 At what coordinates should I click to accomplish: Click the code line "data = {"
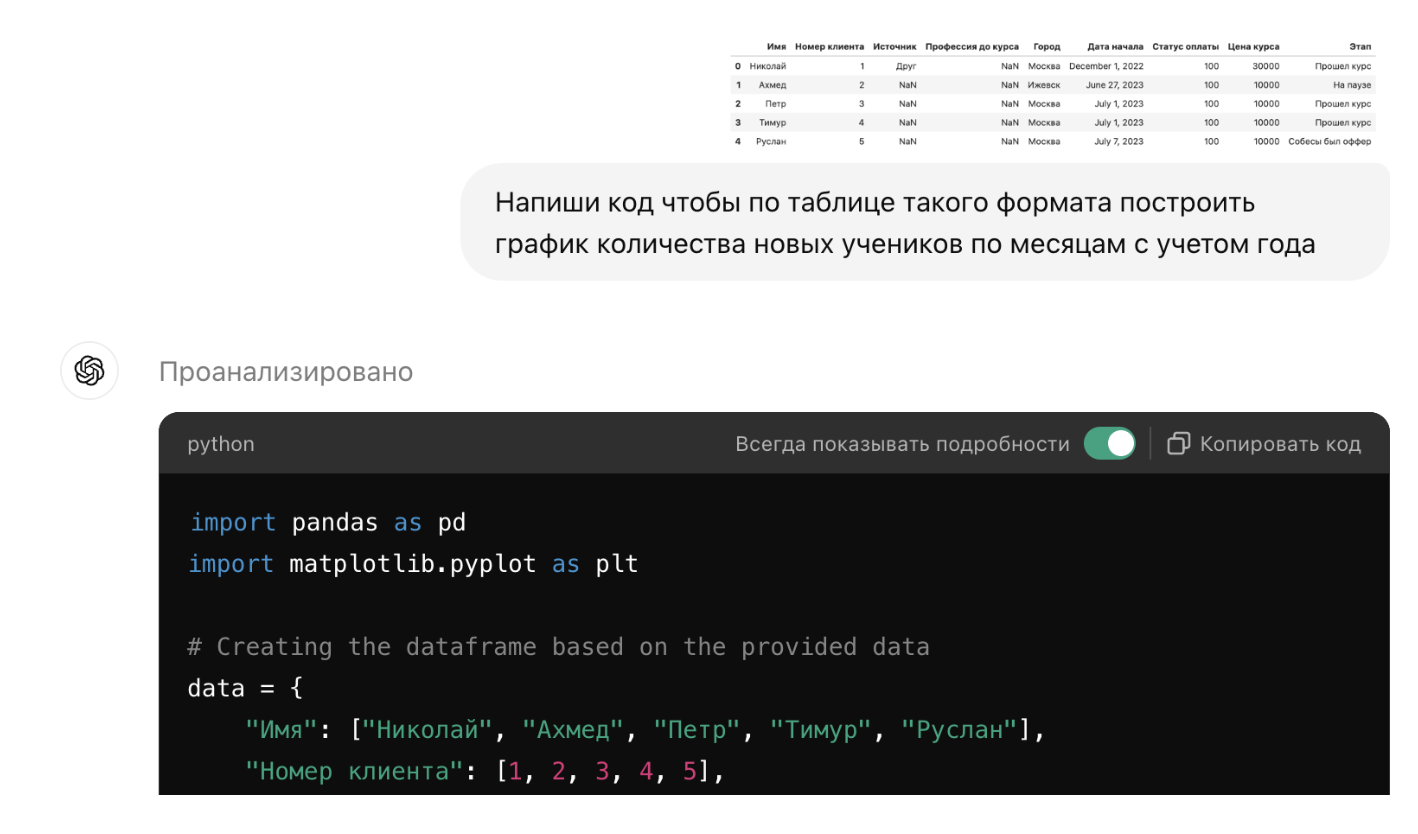246,689
